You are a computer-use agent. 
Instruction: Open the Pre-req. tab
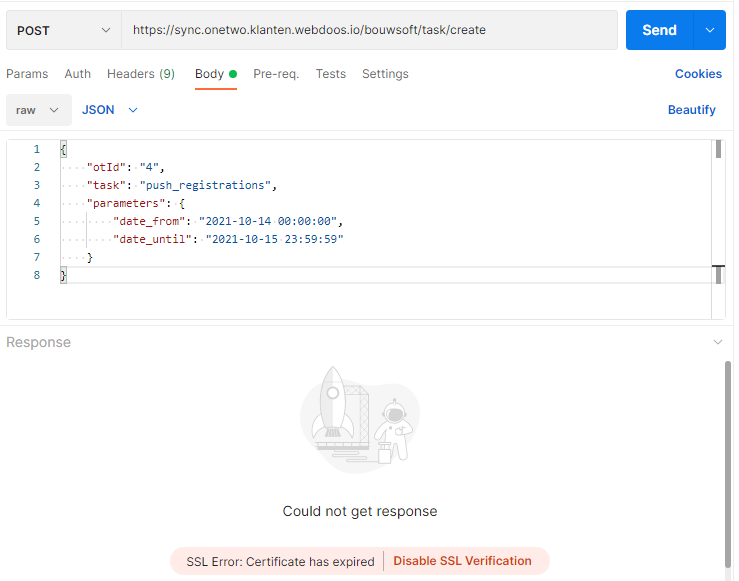point(276,74)
